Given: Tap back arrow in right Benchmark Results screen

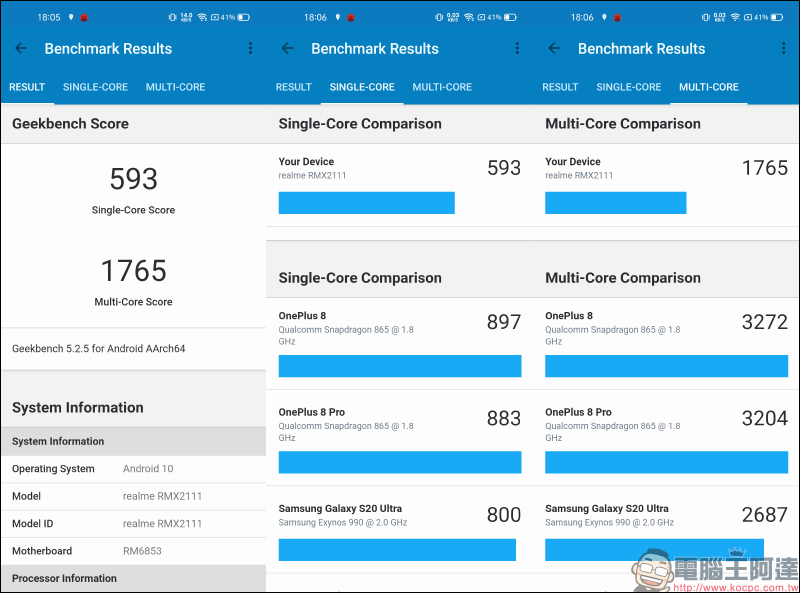Looking at the screenshot, I should 554,48.
